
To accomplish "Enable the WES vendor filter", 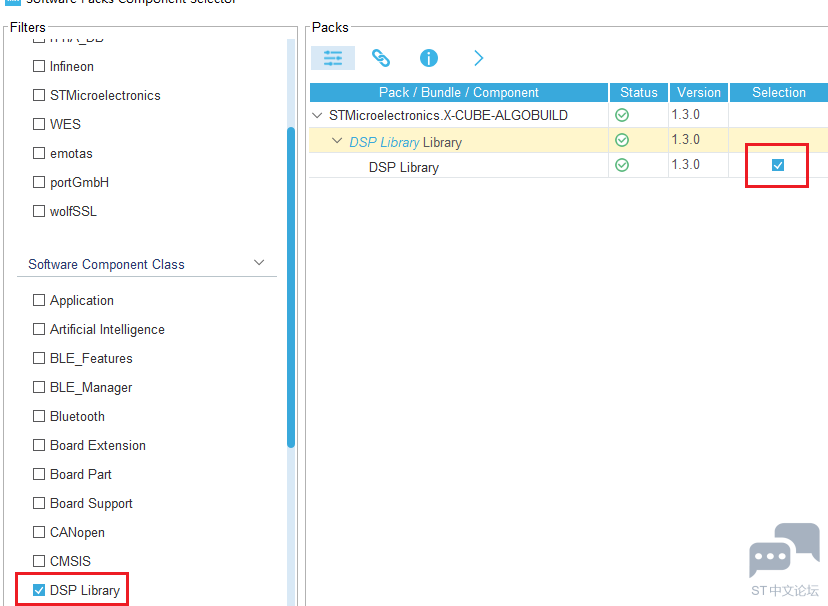I will click(39, 124).
